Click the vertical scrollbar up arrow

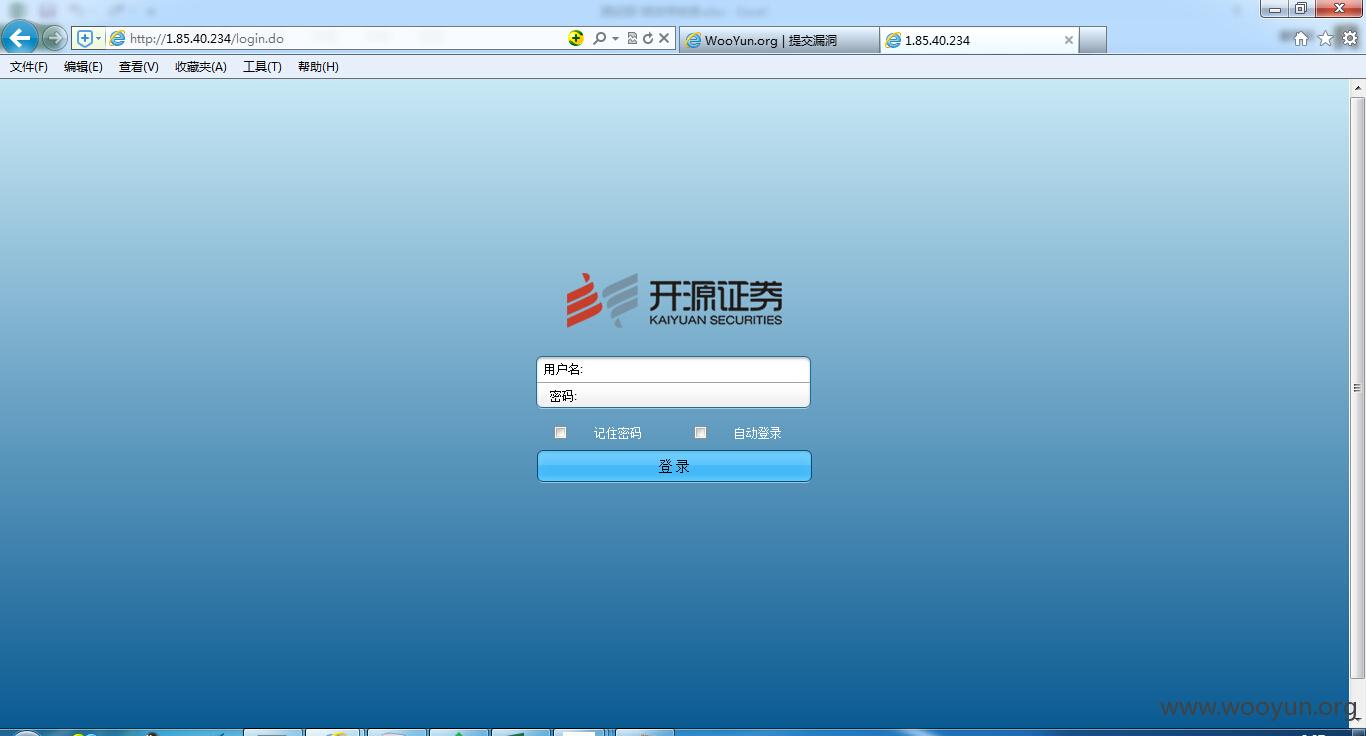(1358, 88)
